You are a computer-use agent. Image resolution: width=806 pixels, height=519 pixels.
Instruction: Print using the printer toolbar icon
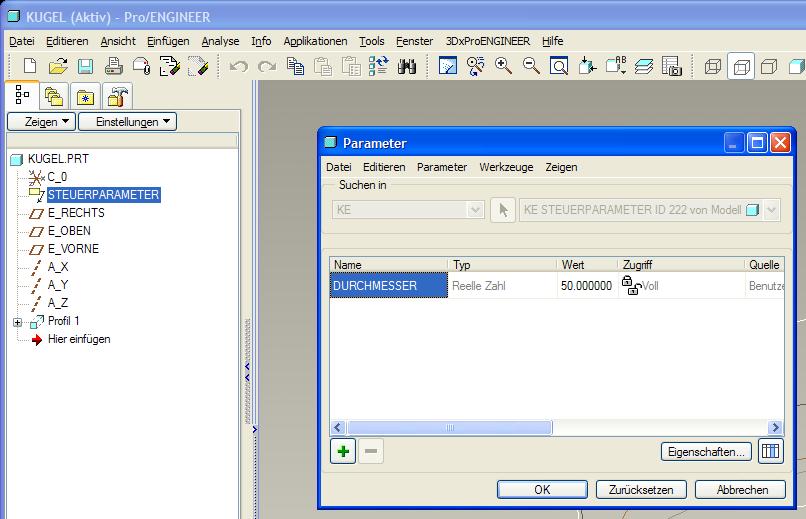tap(114, 66)
